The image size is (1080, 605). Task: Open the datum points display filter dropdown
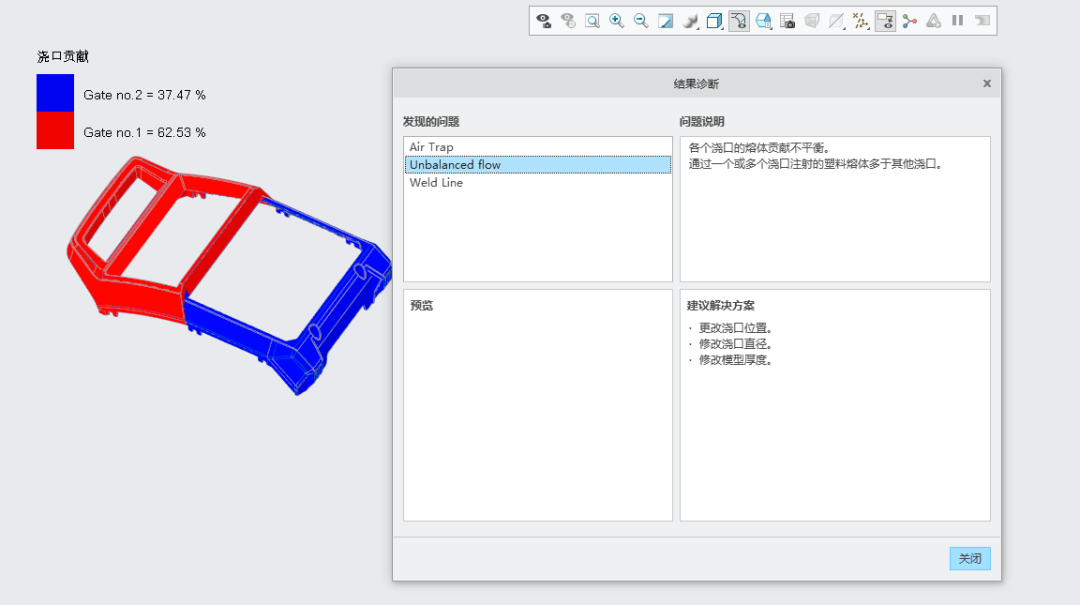tap(860, 21)
